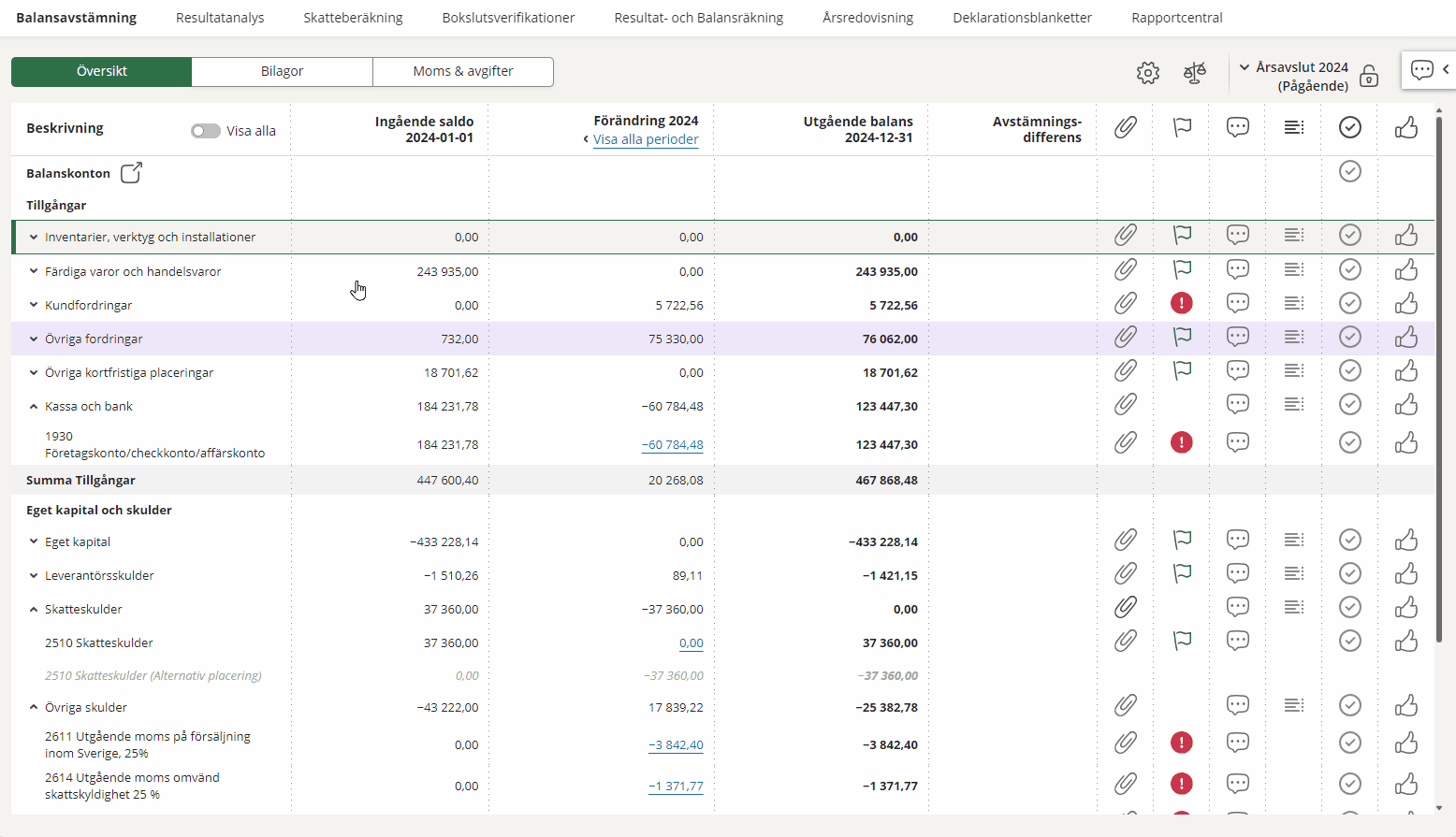
Task: Open attachments paperclip for Övriga fordringar
Action: click(x=1125, y=337)
